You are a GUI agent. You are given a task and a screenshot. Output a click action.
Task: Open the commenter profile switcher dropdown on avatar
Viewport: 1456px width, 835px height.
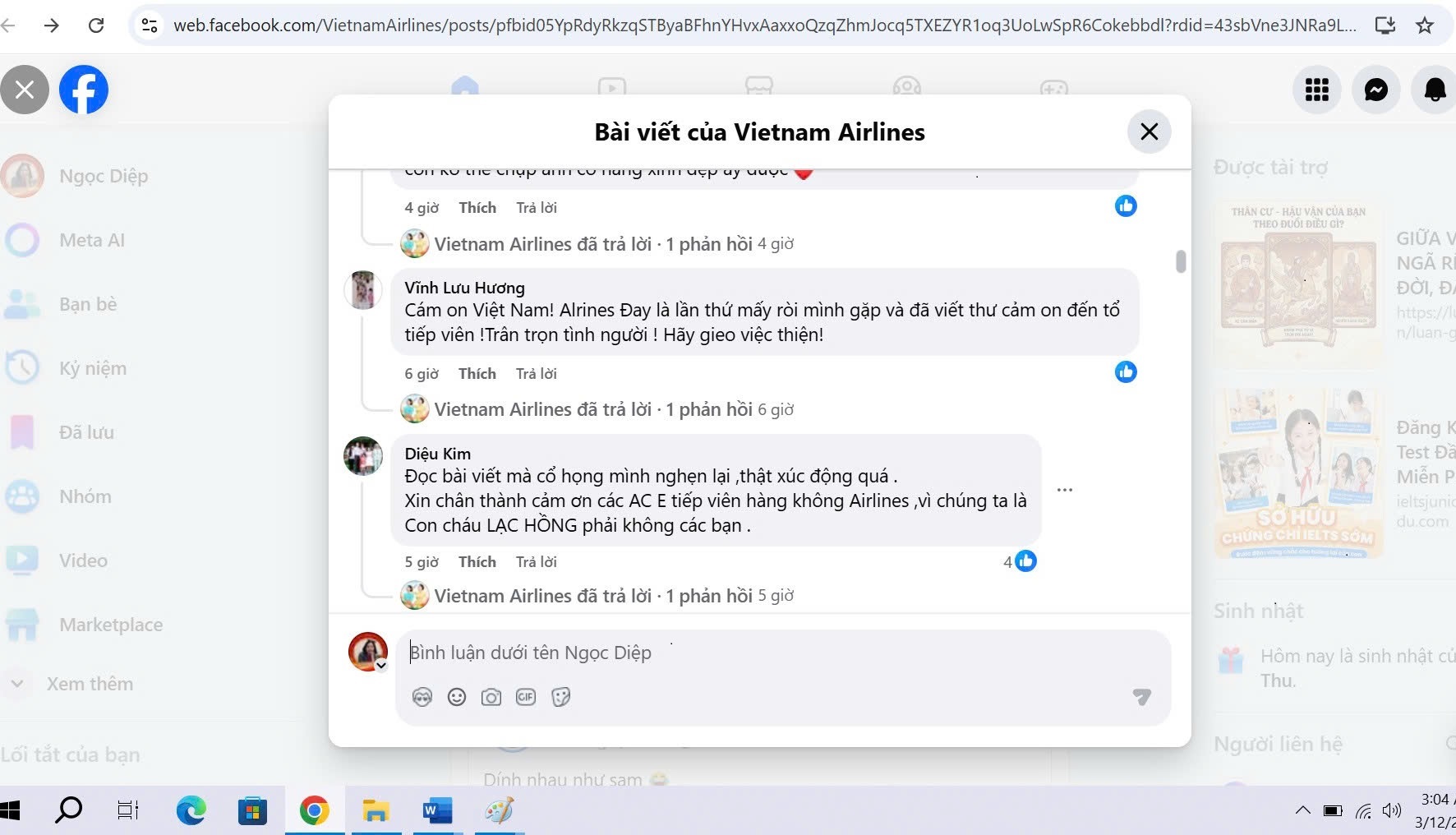click(381, 666)
